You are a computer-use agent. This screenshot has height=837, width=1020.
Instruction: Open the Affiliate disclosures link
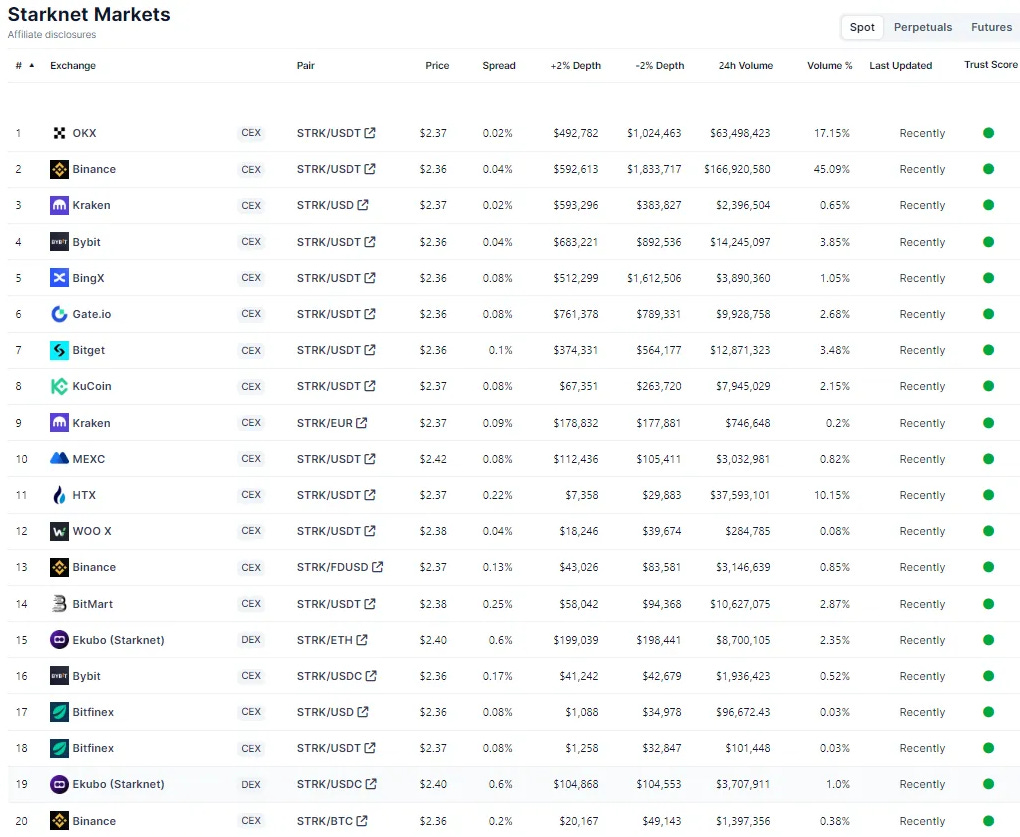tap(52, 34)
